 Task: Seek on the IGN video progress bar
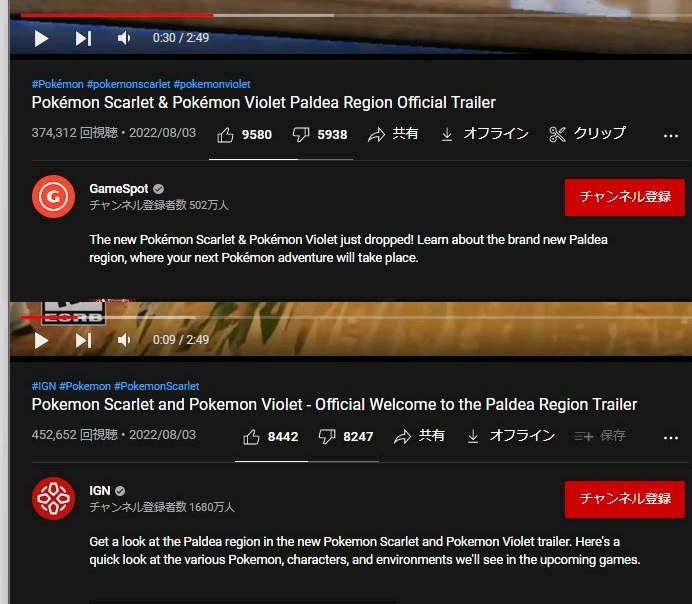click(355, 317)
